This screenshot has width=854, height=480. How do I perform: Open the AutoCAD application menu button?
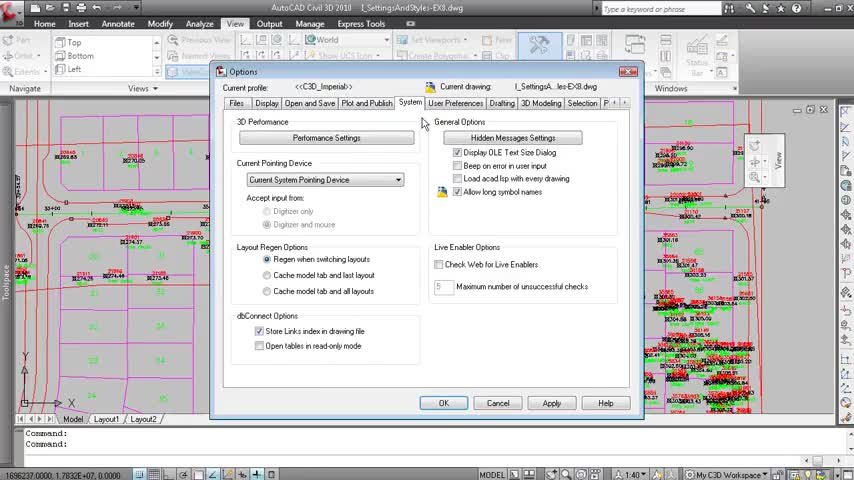pos(10,12)
